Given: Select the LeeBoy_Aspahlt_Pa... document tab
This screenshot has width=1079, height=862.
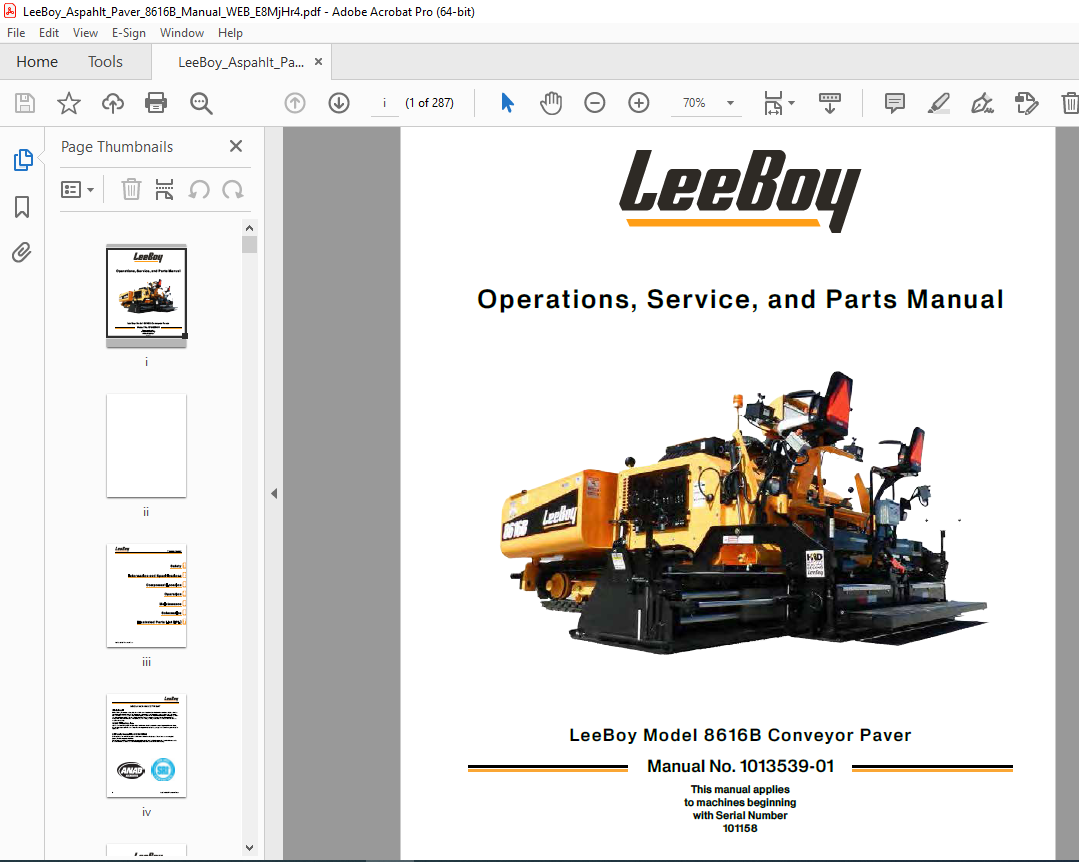Looking at the screenshot, I should (241, 63).
